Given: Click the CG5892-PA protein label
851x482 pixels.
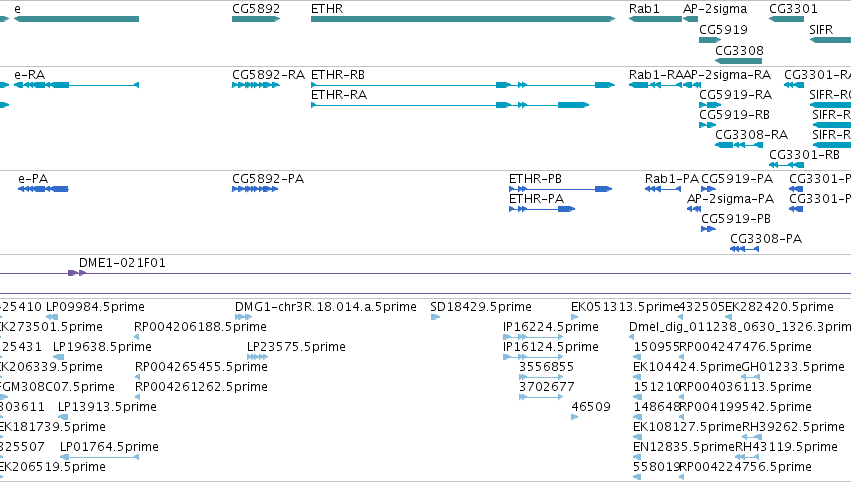Looking at the screenshot, I should click(x=268, y=179).
